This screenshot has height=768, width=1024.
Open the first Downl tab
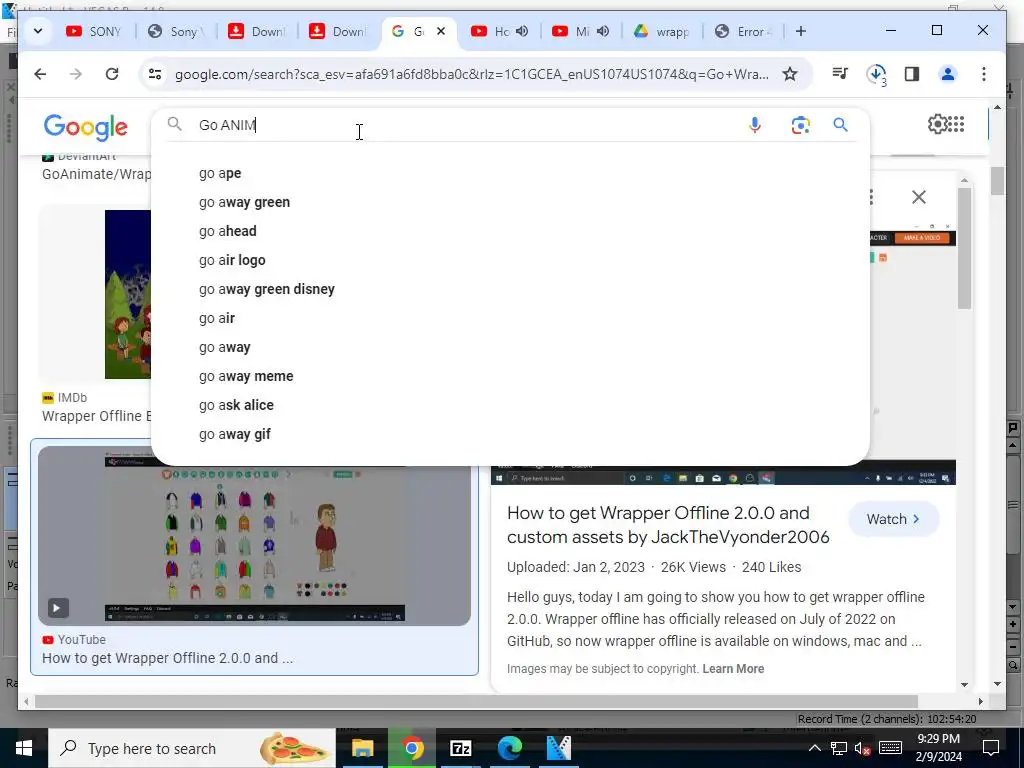tap(257, 31)
